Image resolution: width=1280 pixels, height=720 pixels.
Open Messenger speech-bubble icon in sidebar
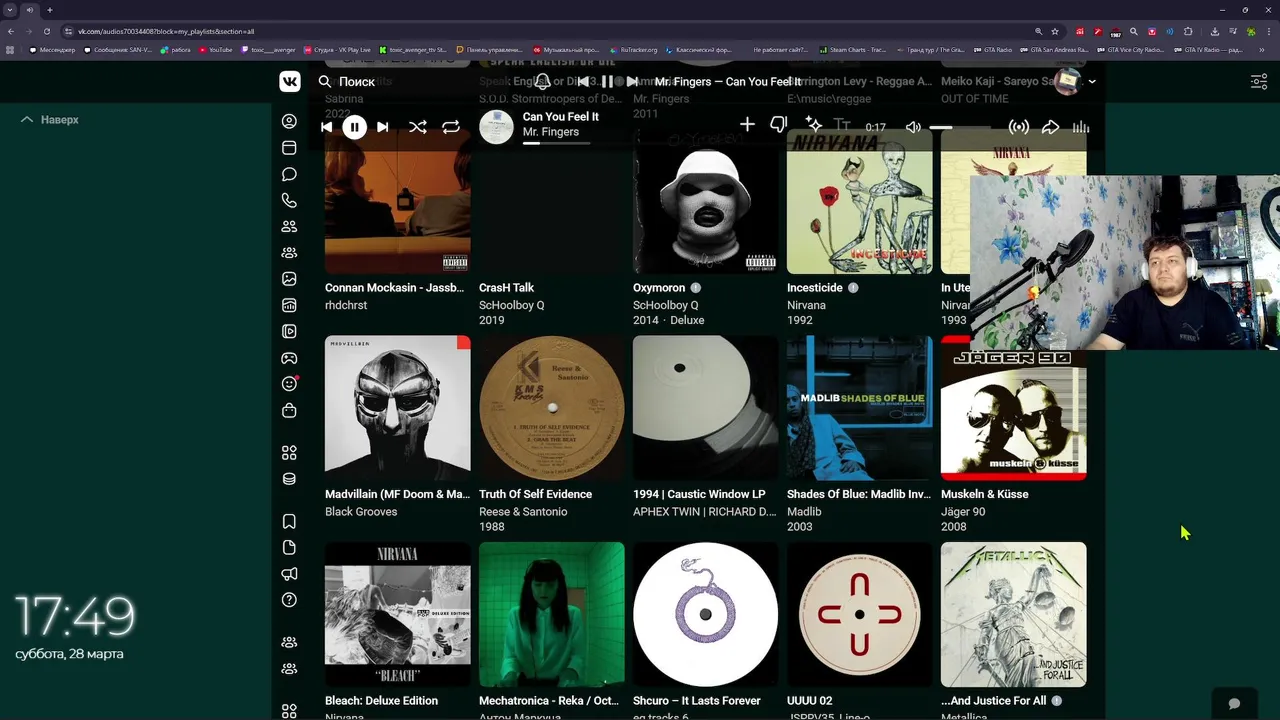(x=289, y=174)
